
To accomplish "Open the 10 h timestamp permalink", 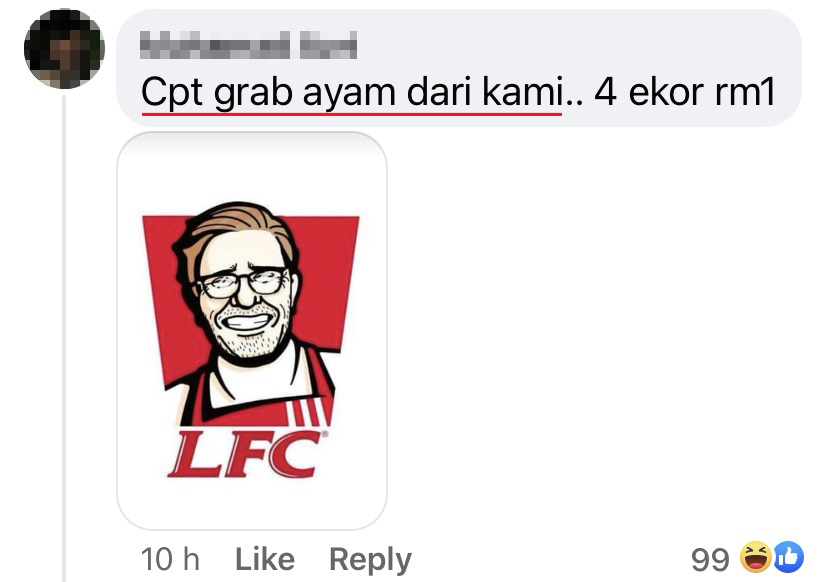I will [170, 559].
